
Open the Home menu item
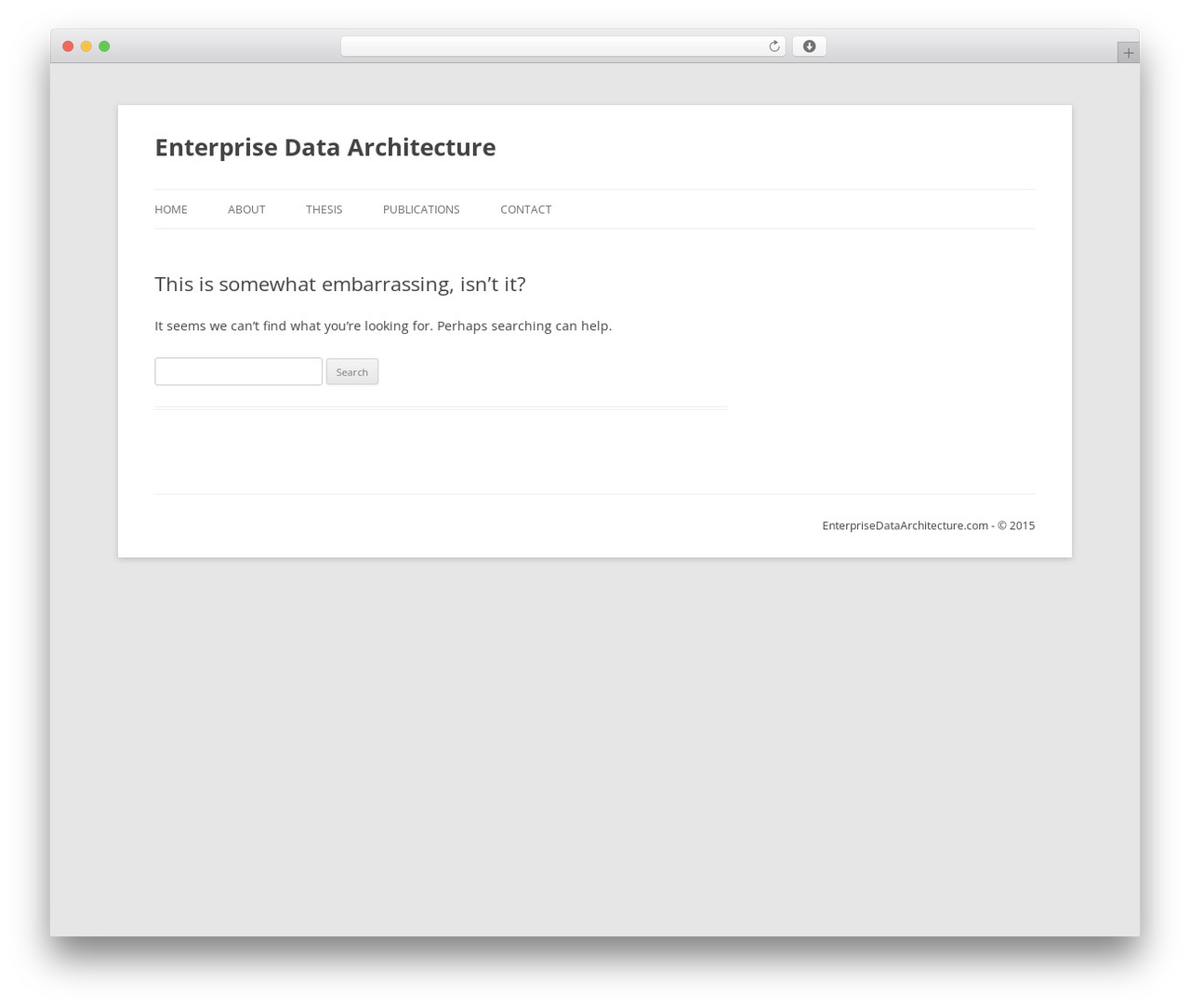click(171, 209)
